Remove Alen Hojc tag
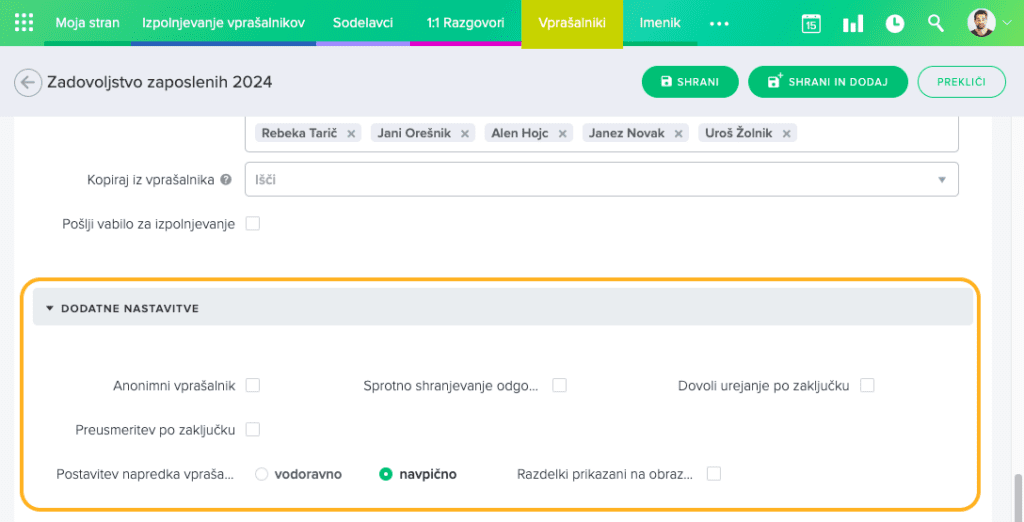This screenshot has height=522, width=1024. [562, 134]
